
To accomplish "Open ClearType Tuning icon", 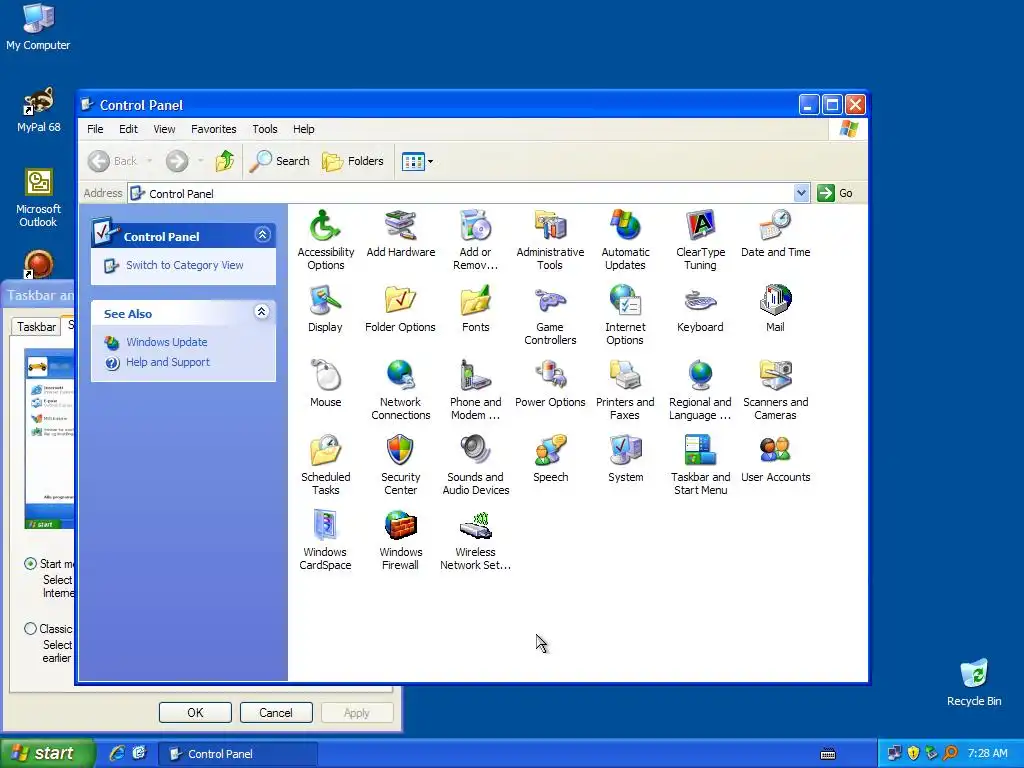I will click(700, 240).
